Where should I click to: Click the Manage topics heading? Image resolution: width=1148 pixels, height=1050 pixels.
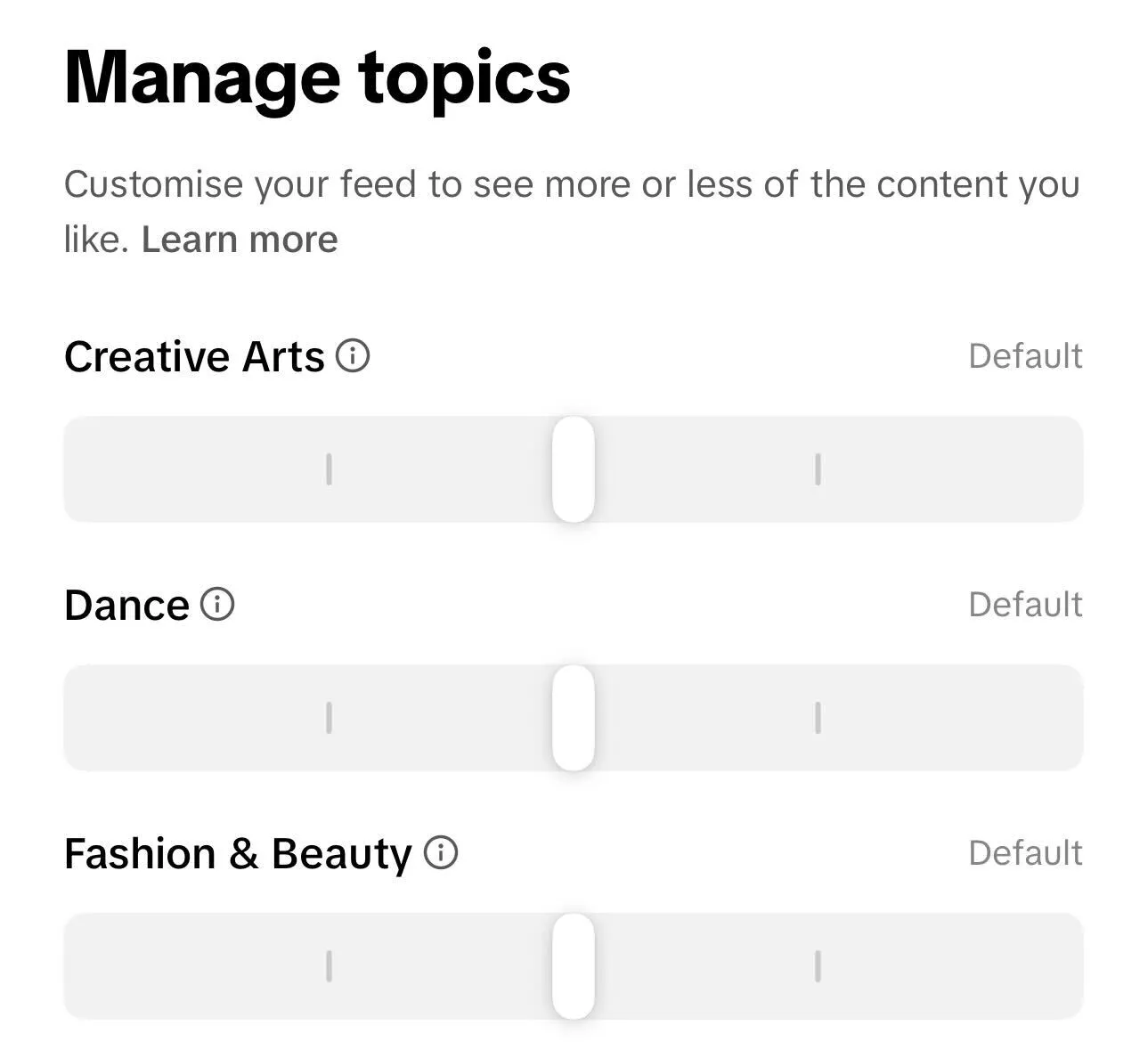click(317, 77)
